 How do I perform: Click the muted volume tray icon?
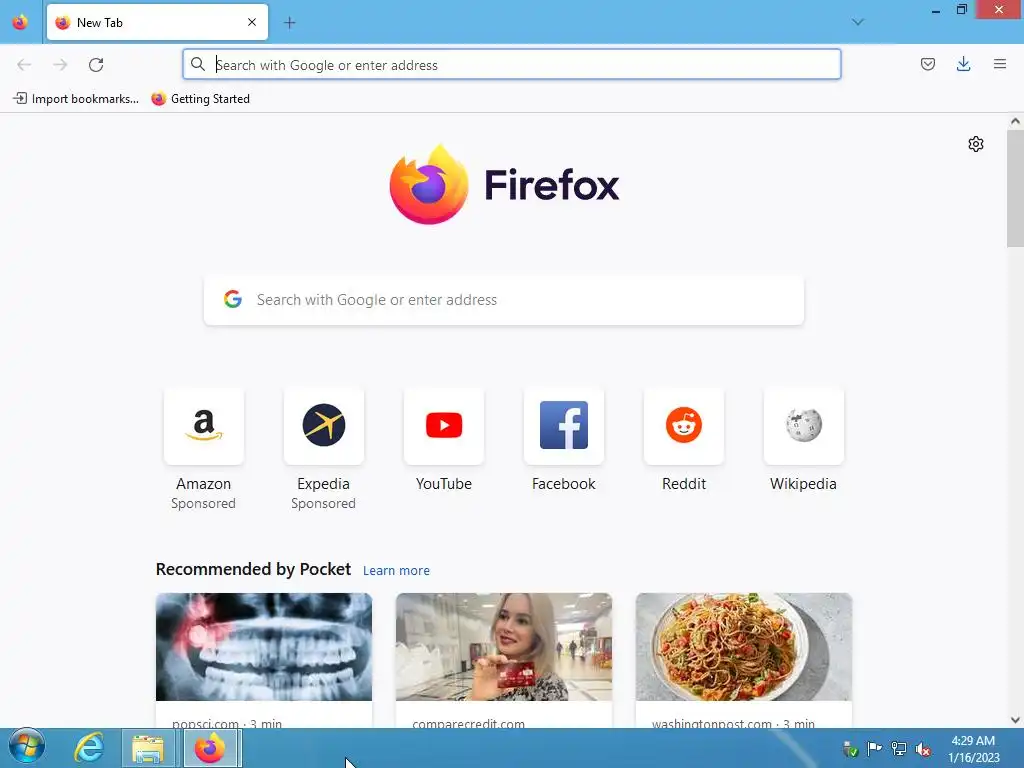coord(923,749)
